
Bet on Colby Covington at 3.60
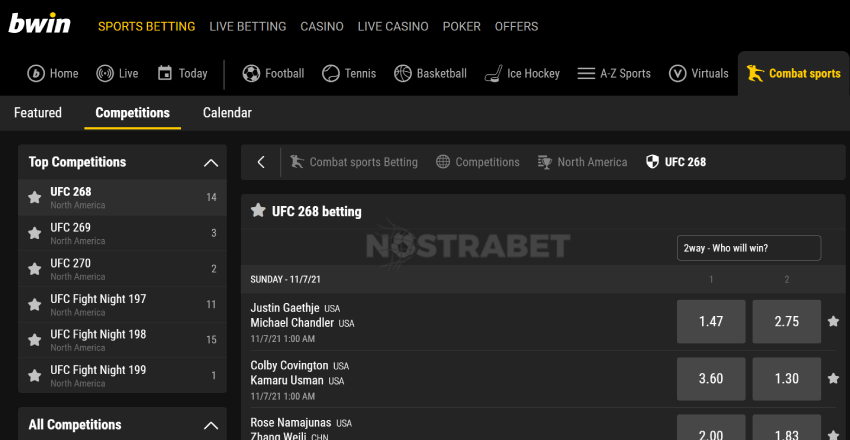pyautogui.click(x=711, y=378)
